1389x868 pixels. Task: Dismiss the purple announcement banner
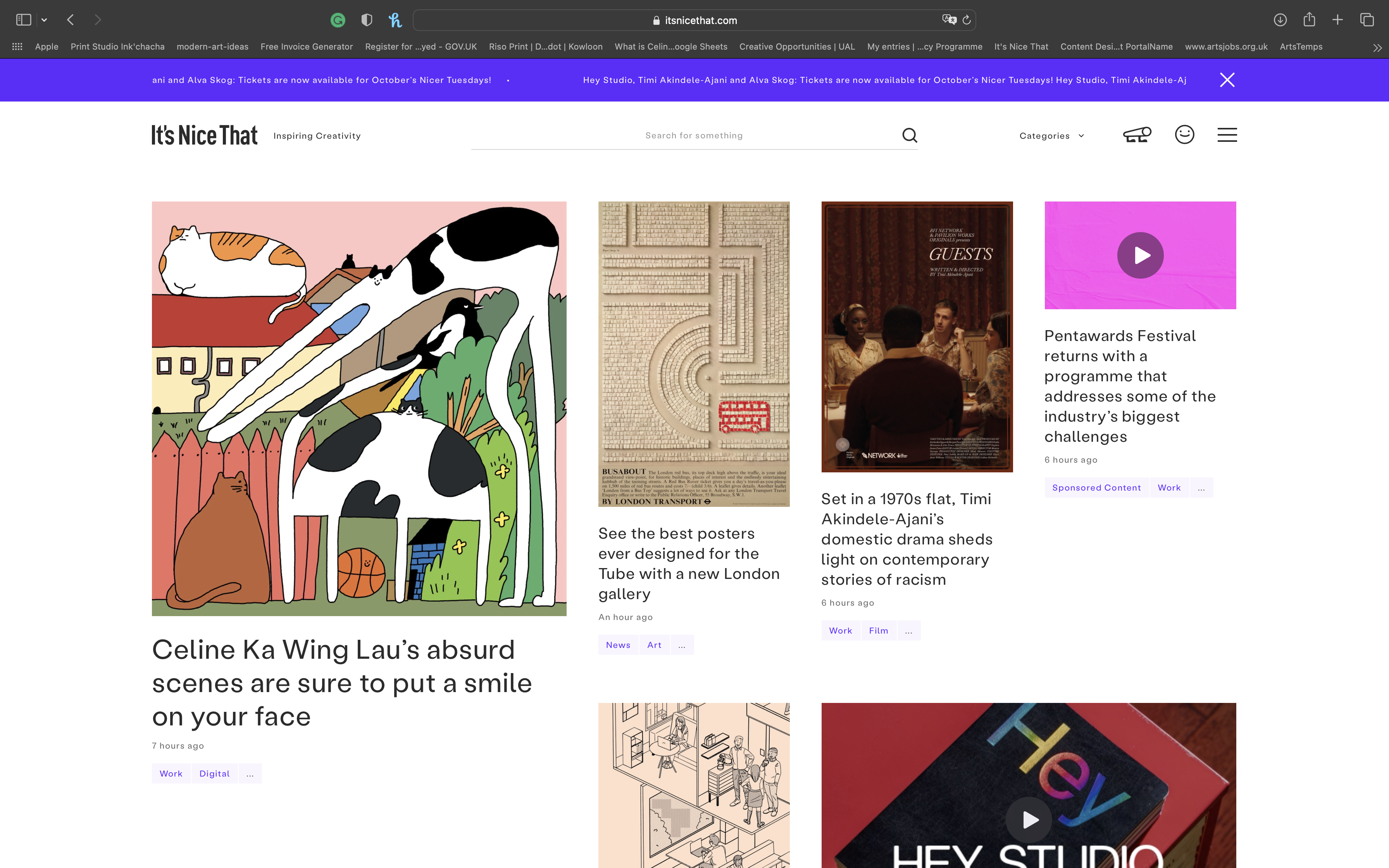[x=1227, y=80]
